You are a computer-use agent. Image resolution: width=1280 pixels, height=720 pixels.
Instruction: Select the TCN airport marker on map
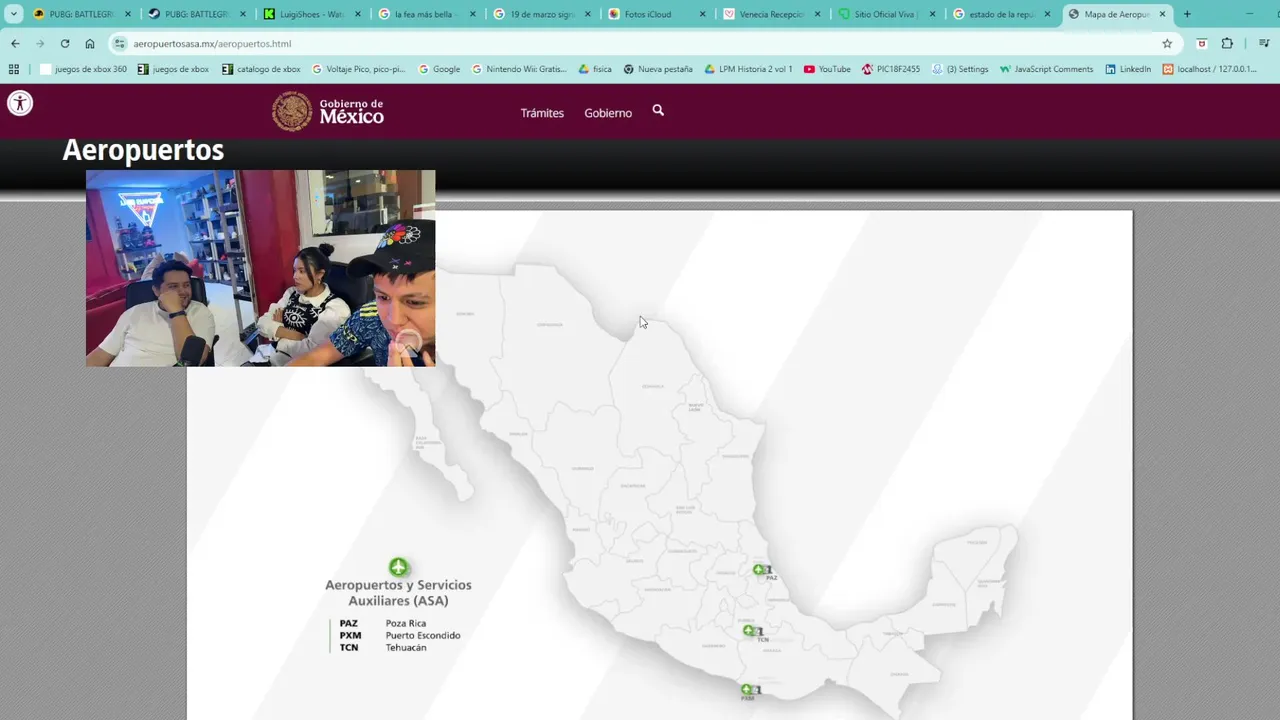(x=748, y=631)
